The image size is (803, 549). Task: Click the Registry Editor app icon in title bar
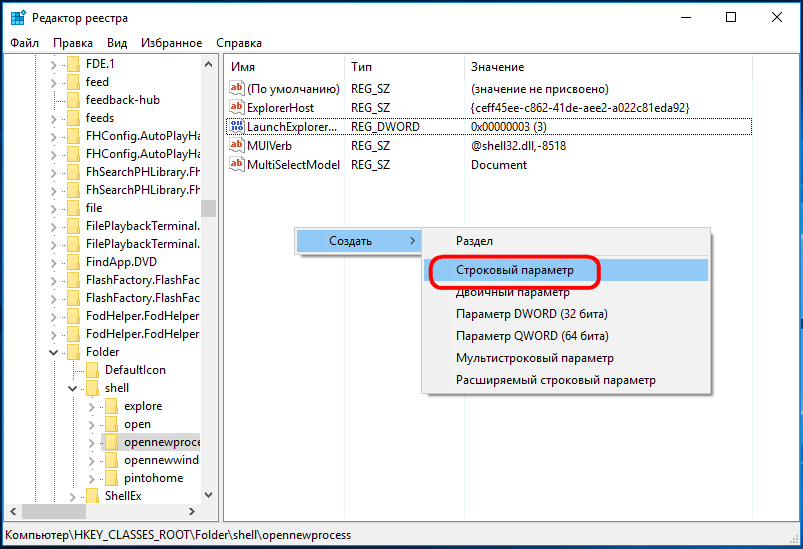[18, 17]
